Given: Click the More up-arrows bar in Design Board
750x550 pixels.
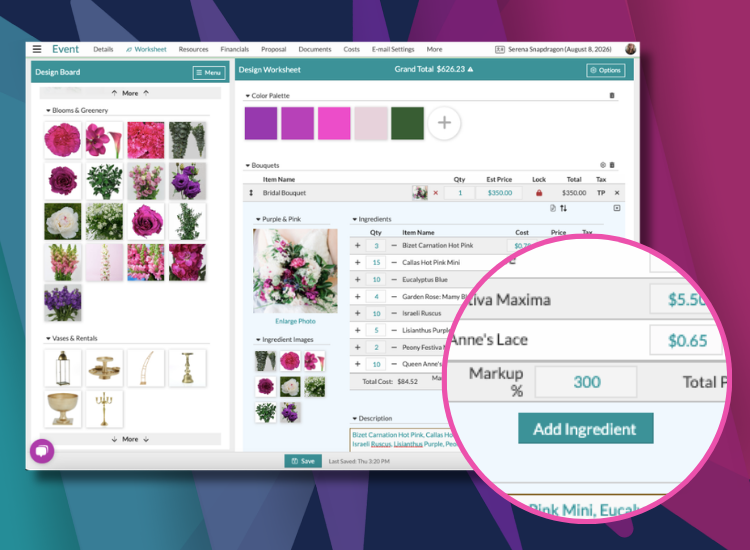Looking at the screenshot, I should [130, 93].
